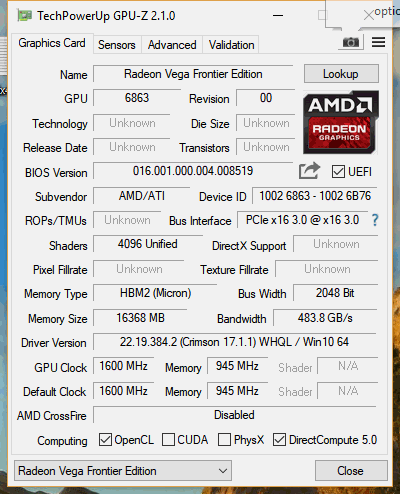Click the Lookup button
Viewport: 400px width, 494px height.
(x=341, y=74)
